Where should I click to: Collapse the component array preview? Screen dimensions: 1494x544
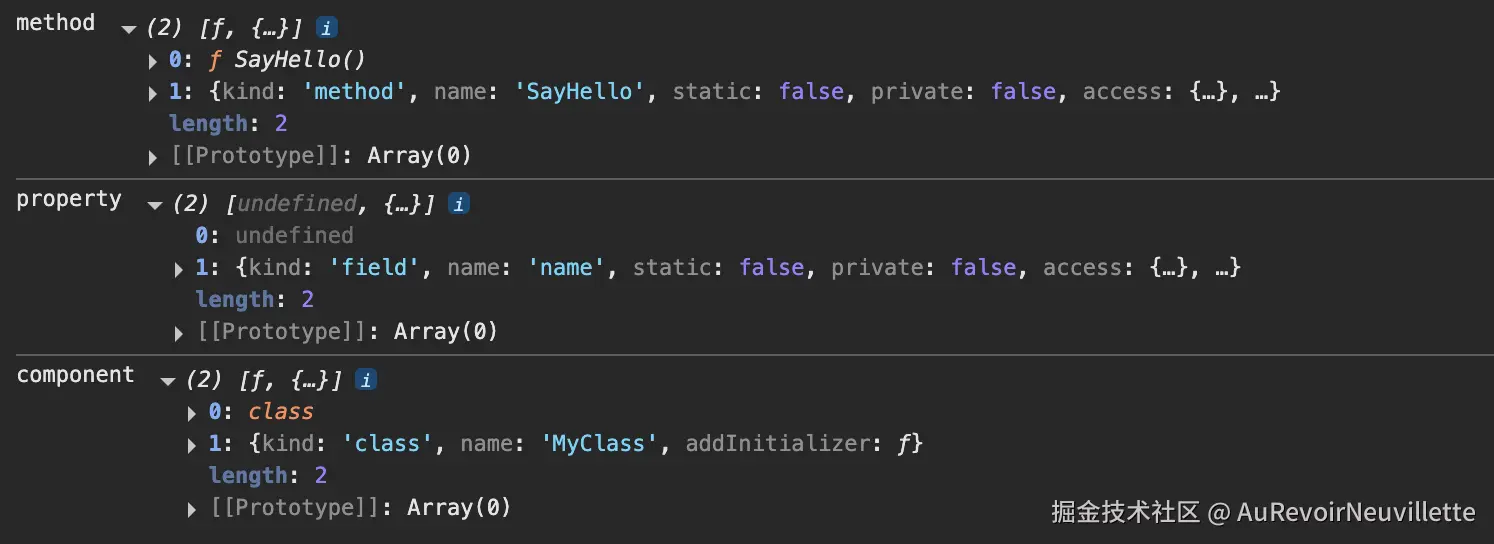click(167, 381)
